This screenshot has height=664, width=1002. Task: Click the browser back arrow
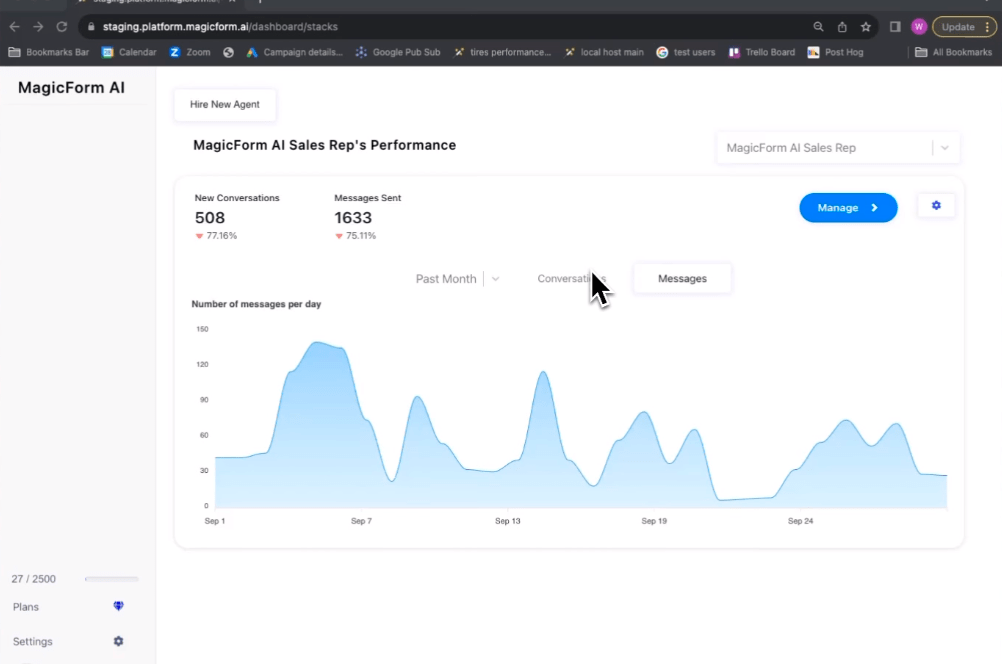pos(14,27)
